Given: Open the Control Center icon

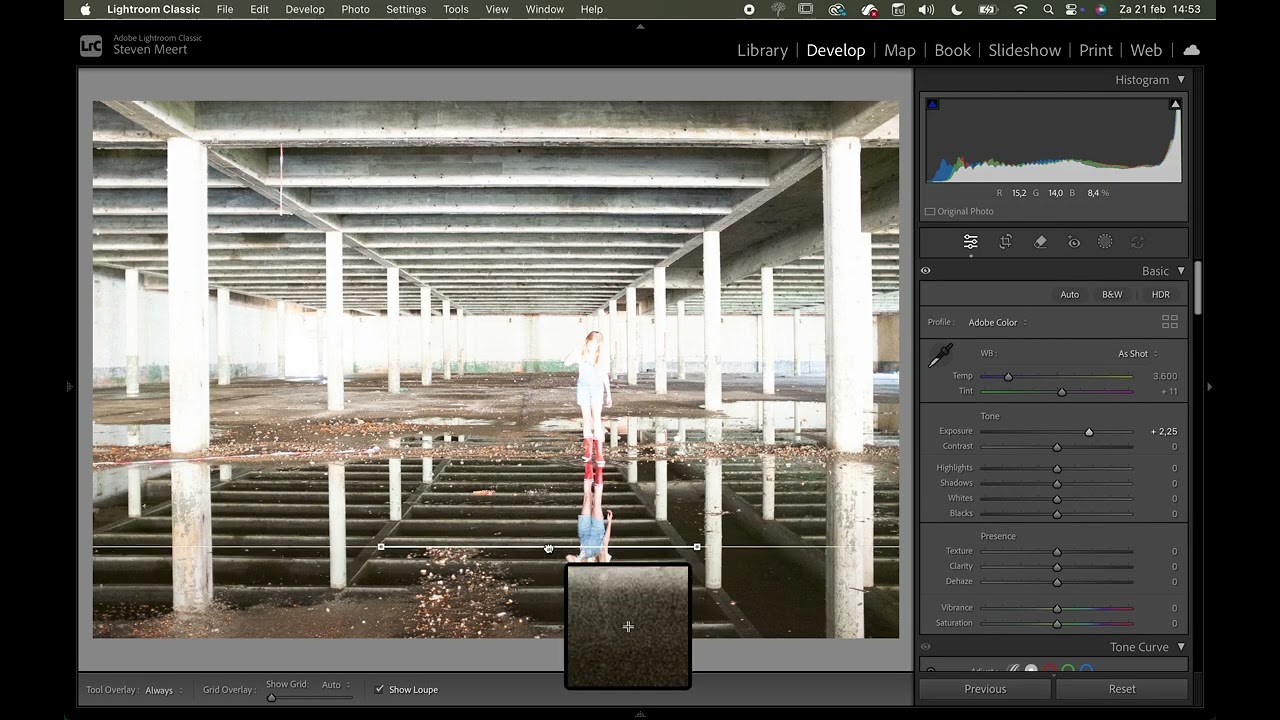Looking at the screenshot, I should click(x=1073, y=9).
